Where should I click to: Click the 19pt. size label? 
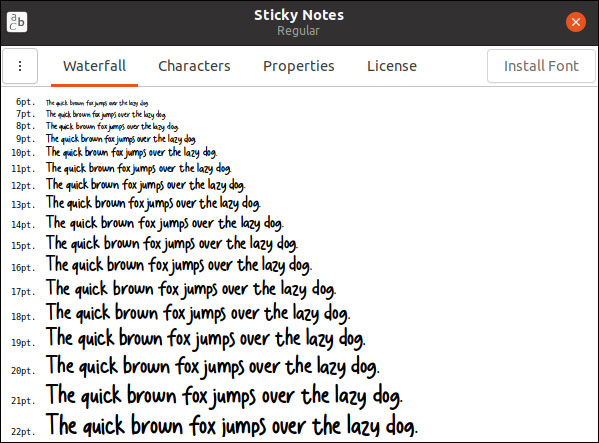coord(23,343)
